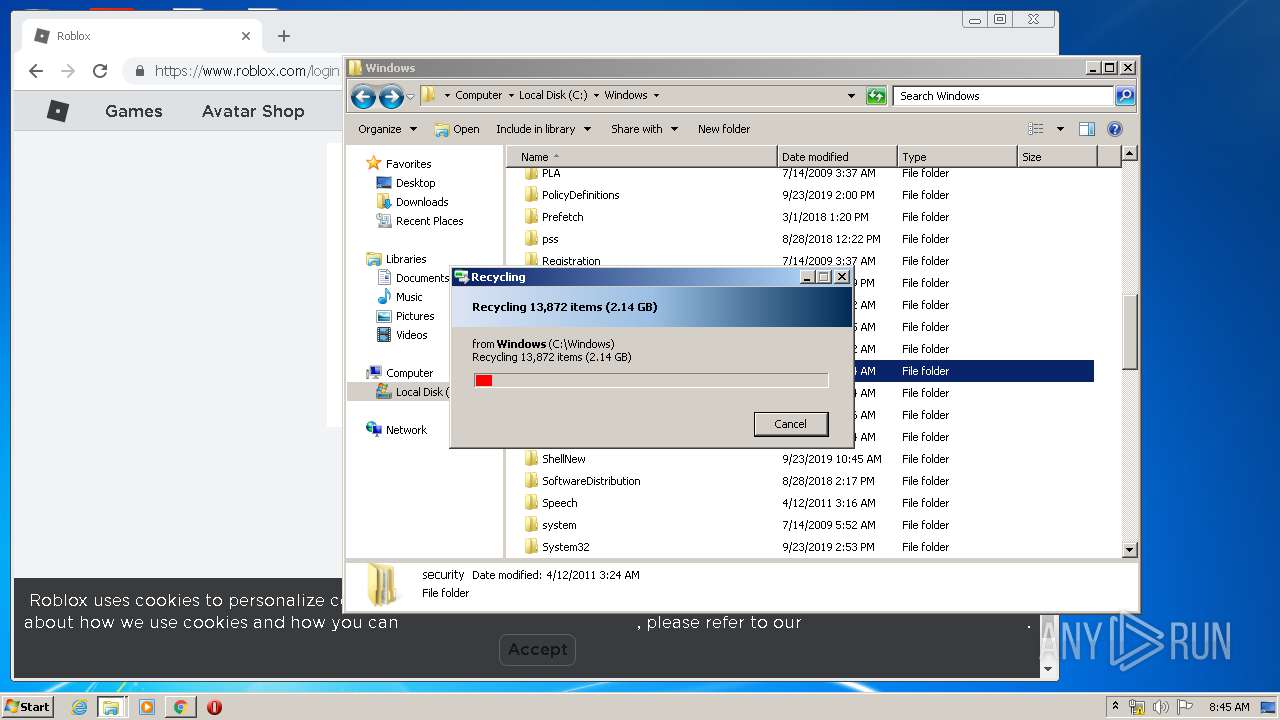The height and width of the screenshot is (720, 1280).
Task: Open the Explorer Help question mark
Action: coord(1115,129)
